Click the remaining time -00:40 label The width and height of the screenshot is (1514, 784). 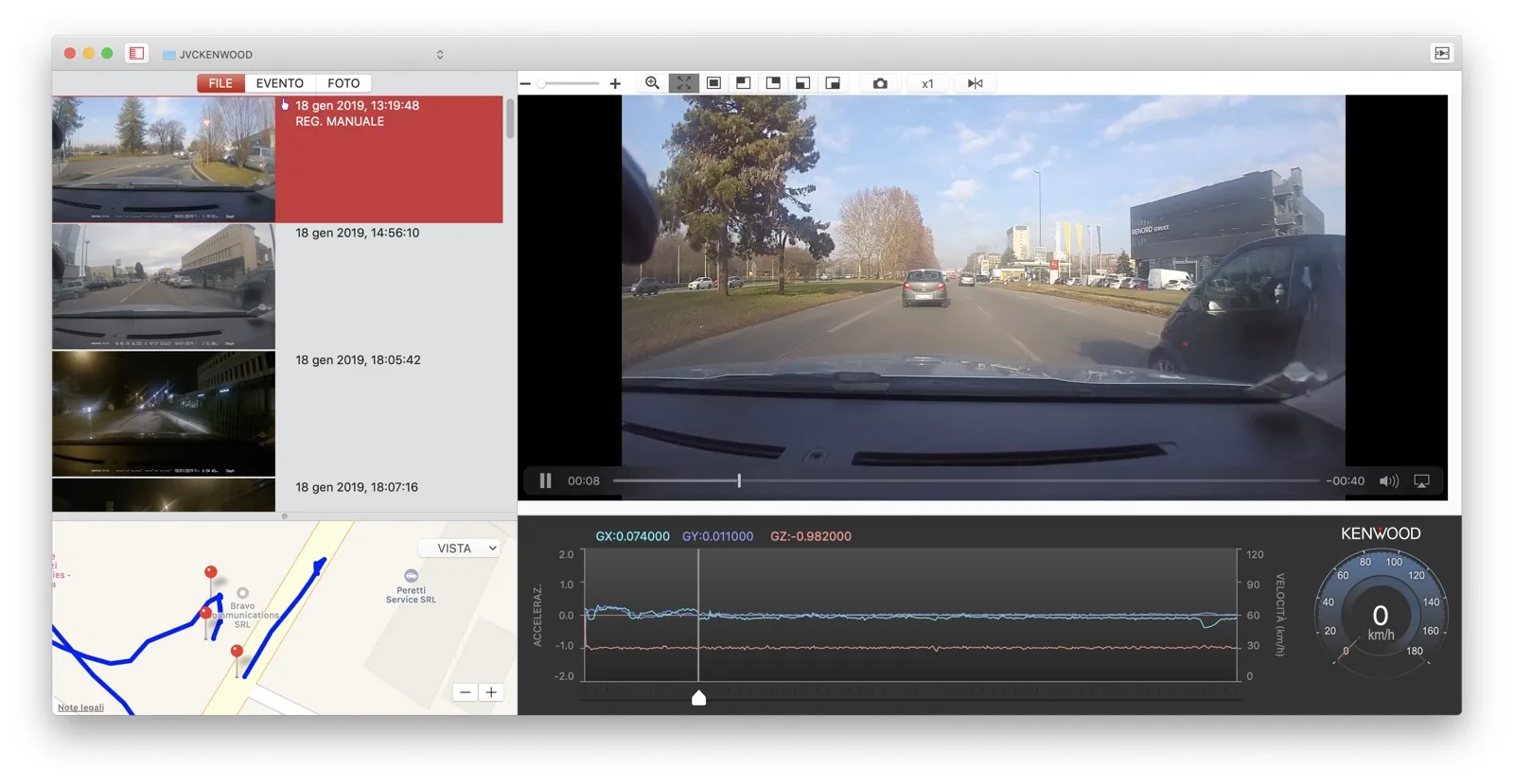click(1346, 480)
